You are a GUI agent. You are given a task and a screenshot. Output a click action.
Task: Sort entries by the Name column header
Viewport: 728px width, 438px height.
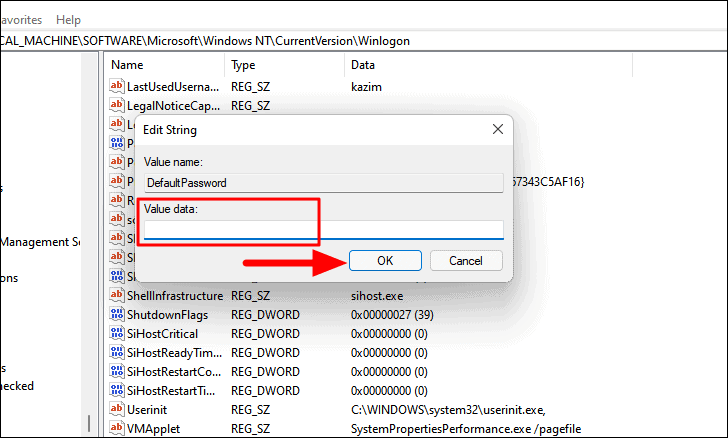(x=164, y=65)
